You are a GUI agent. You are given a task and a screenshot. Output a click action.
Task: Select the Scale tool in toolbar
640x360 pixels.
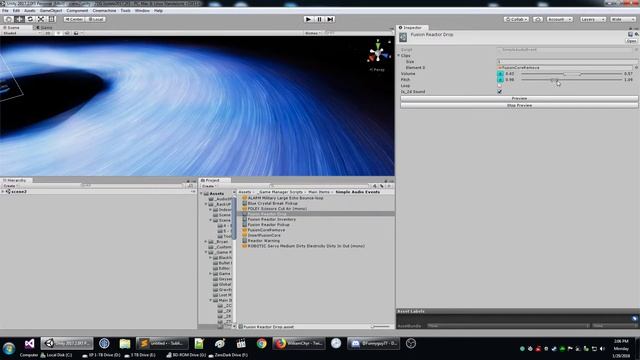tap(41, 19)
